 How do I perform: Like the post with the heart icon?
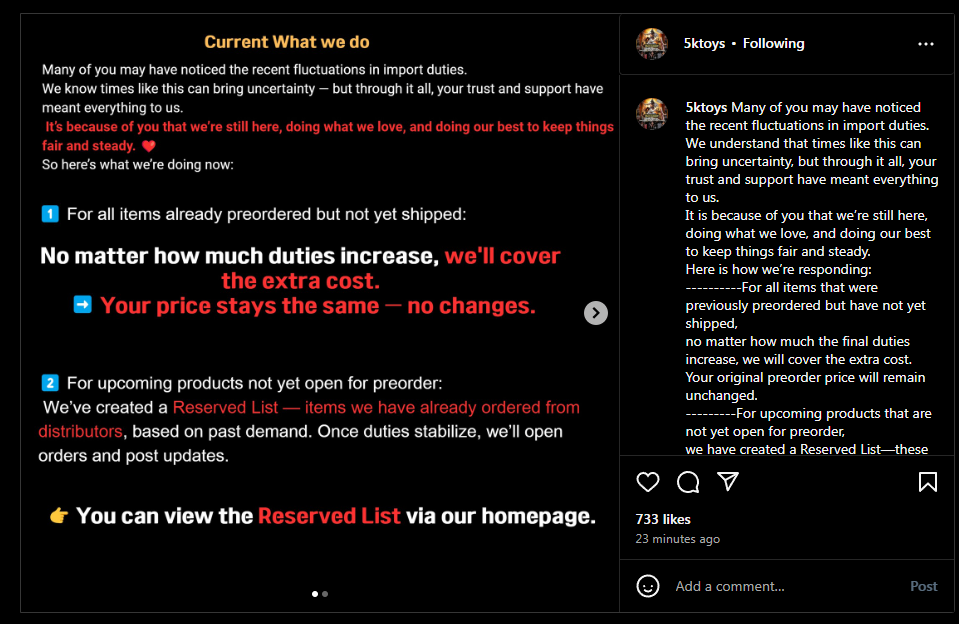tap(648, 482)
